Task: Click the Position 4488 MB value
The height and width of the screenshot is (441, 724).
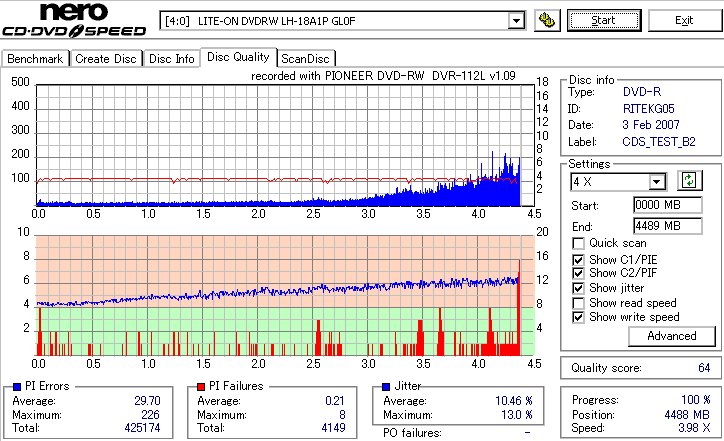Action: click(687, 415)
